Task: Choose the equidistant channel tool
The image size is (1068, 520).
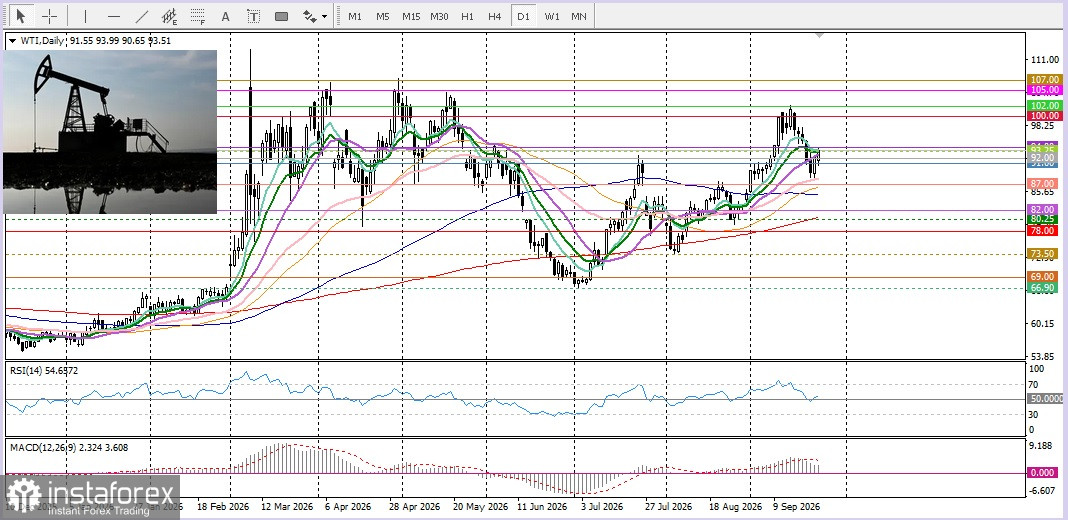Action: pos(170,16)
